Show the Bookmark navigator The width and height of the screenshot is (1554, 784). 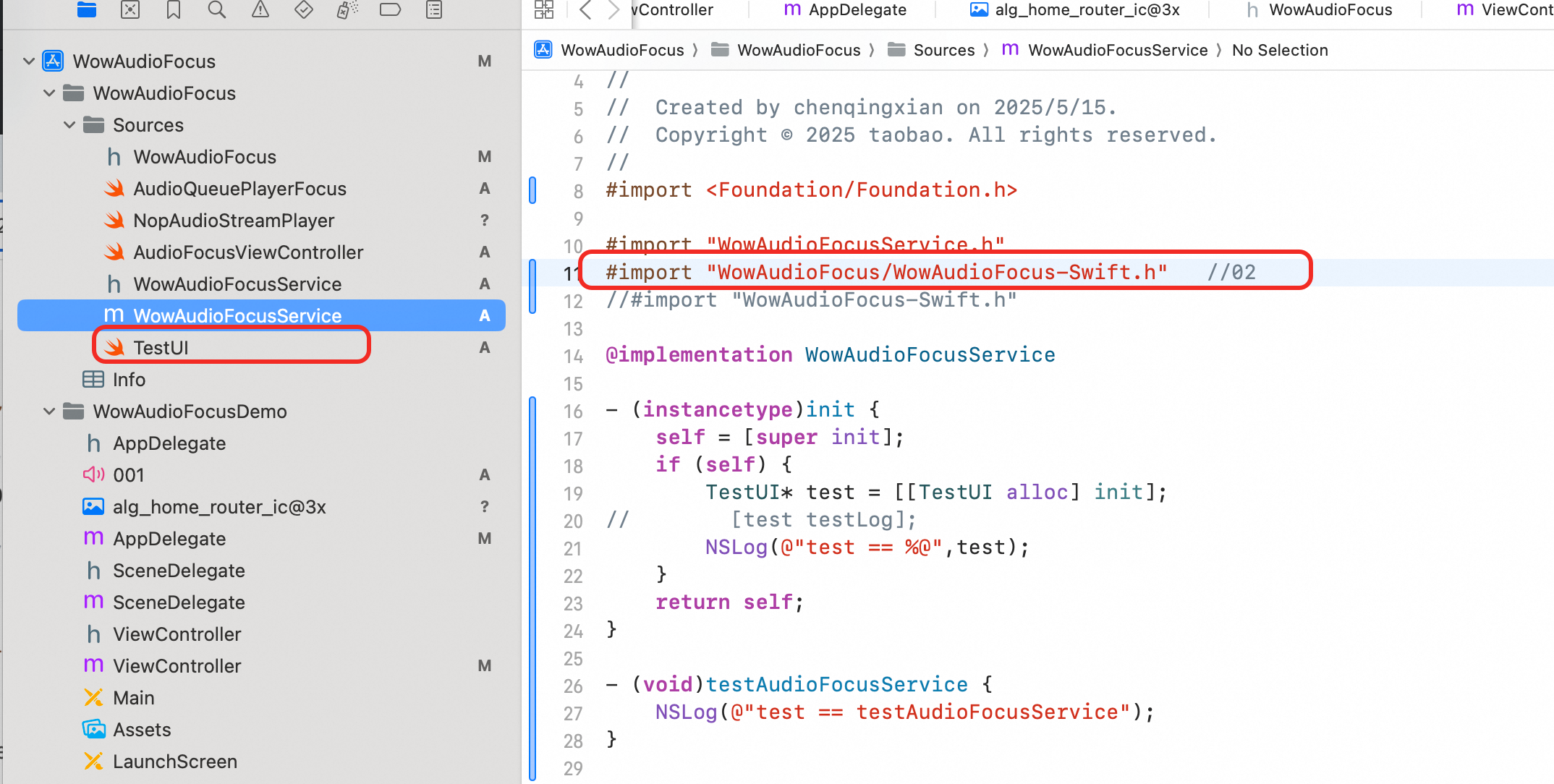point(174,9)
